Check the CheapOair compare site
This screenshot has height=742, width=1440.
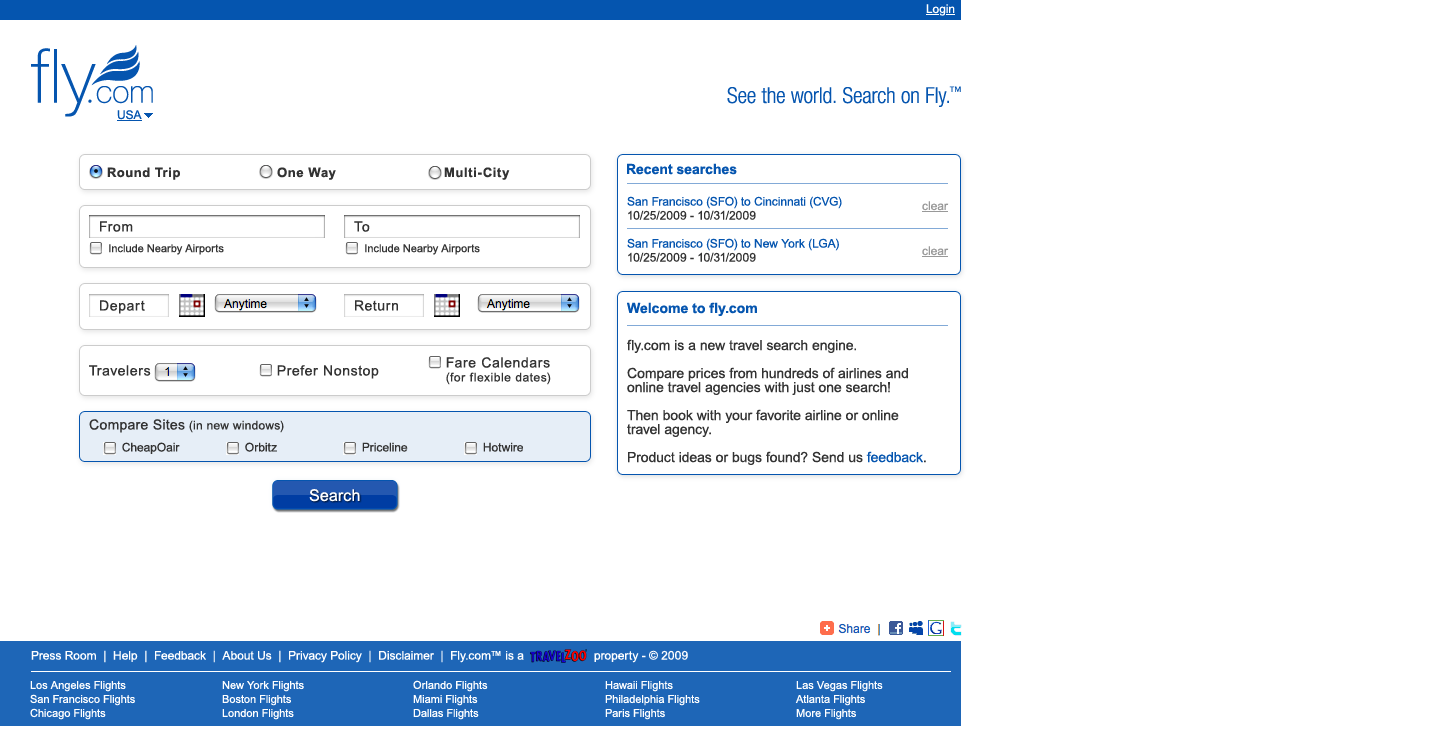point(110,448)
